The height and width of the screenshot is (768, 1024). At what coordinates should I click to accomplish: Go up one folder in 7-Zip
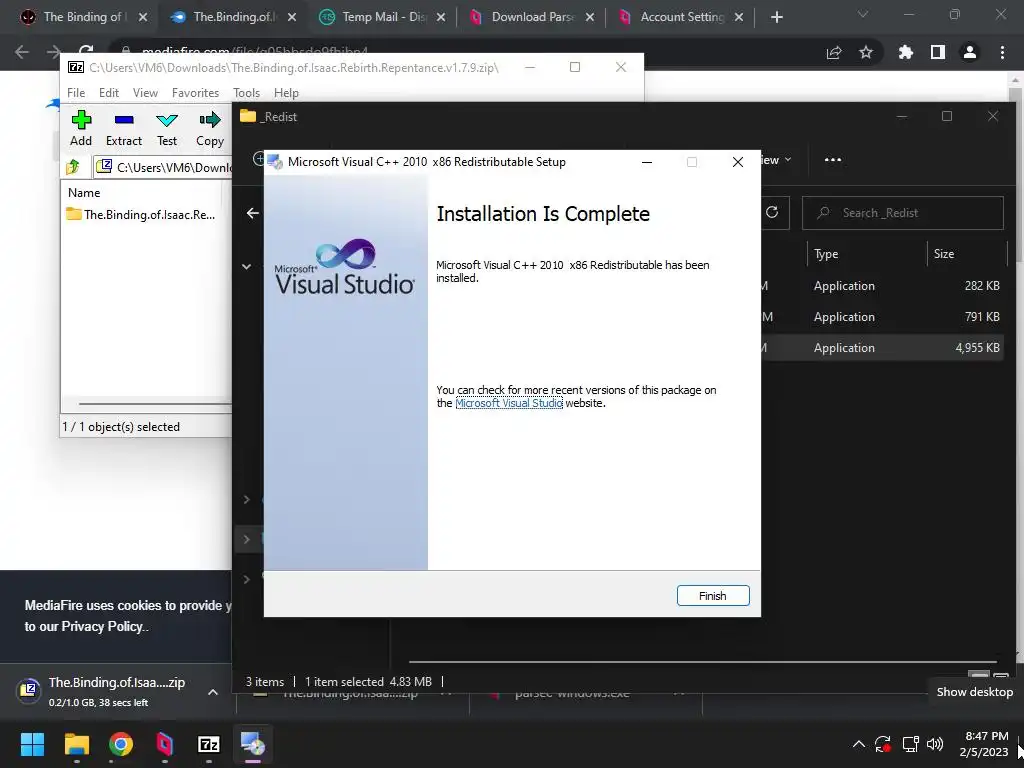tap(73, 167)
